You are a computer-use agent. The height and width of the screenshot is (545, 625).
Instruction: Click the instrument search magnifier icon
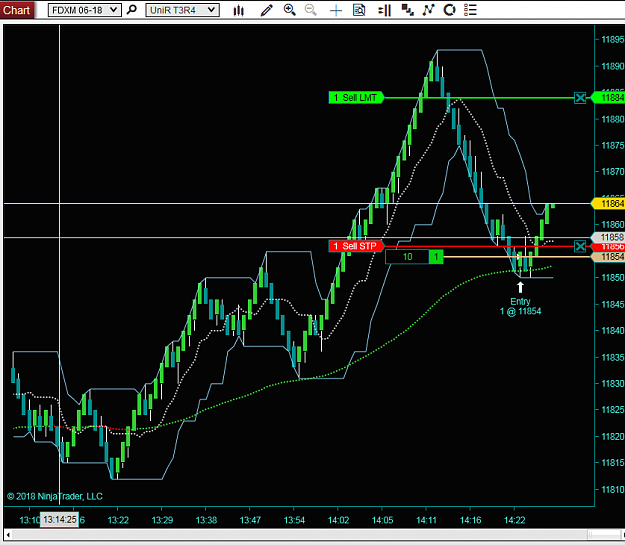[x=132, y=10]
